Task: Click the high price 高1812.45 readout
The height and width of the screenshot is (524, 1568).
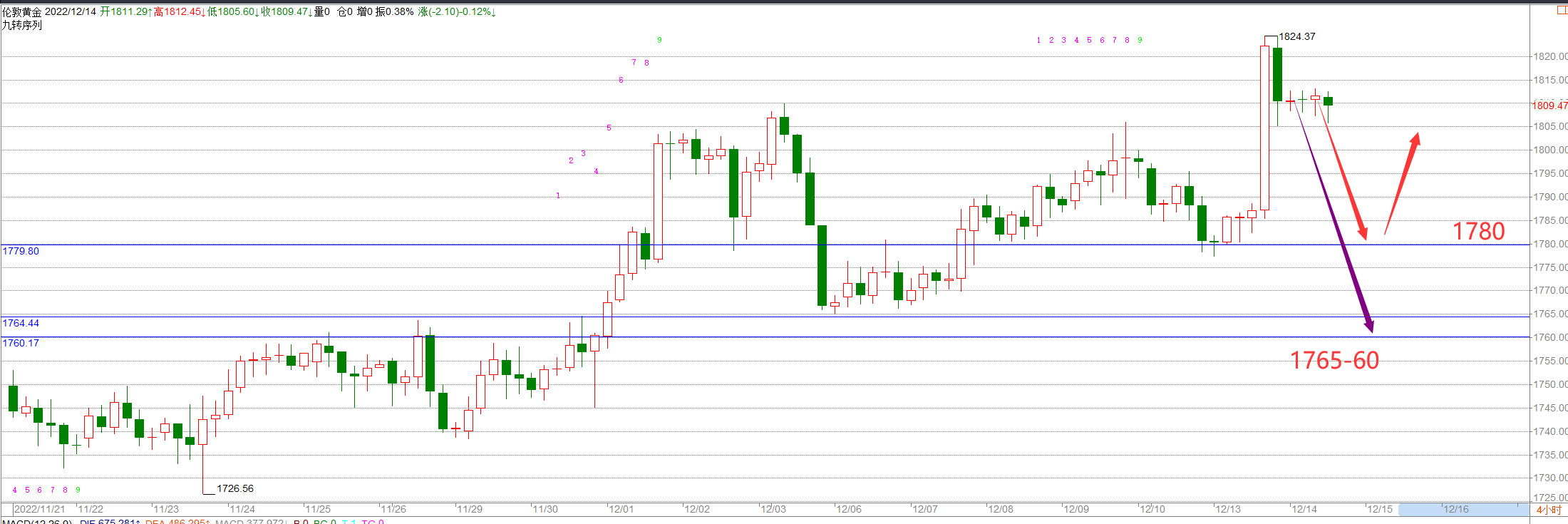Action: (x=180, y=12)
